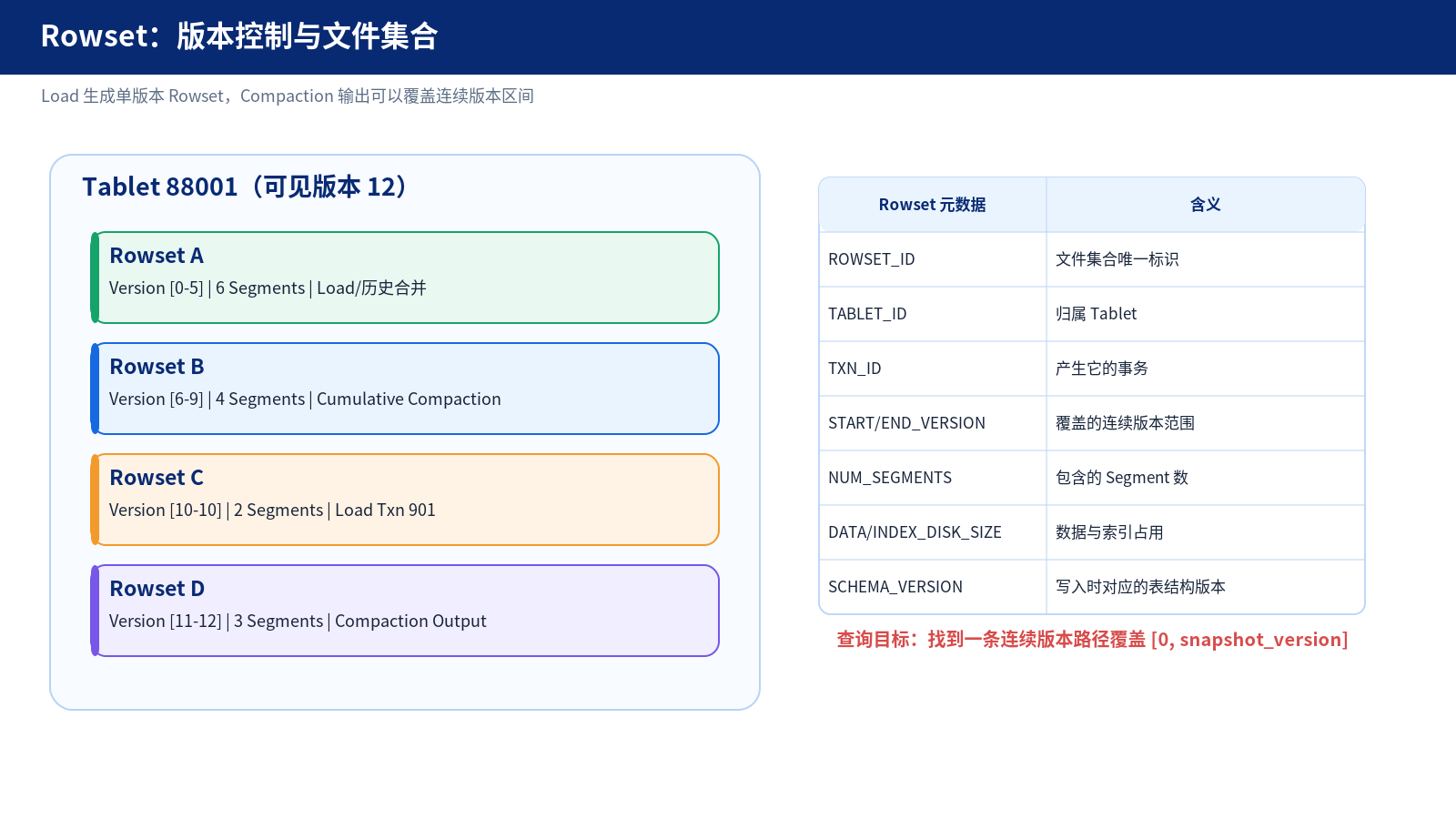Image resolution: width=1456 pixels, height=819 pixels.
Task: Click the "Rowset C" card title
Action: (x=157, y=478)
